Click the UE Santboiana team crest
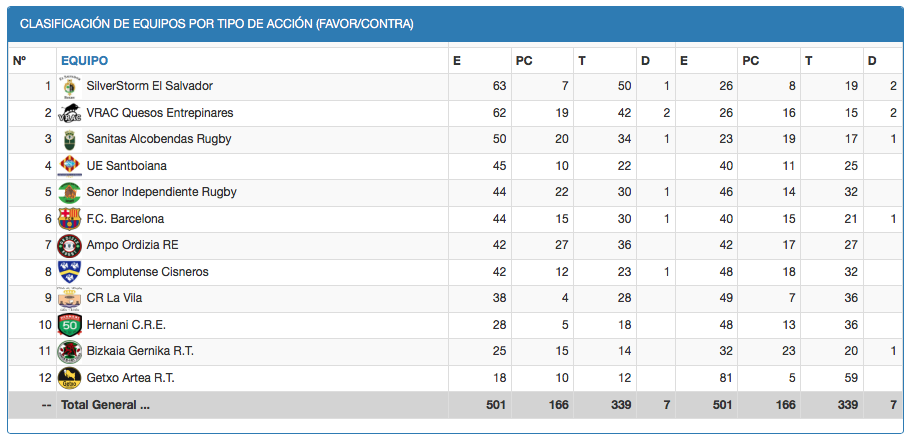 [69, 166]
